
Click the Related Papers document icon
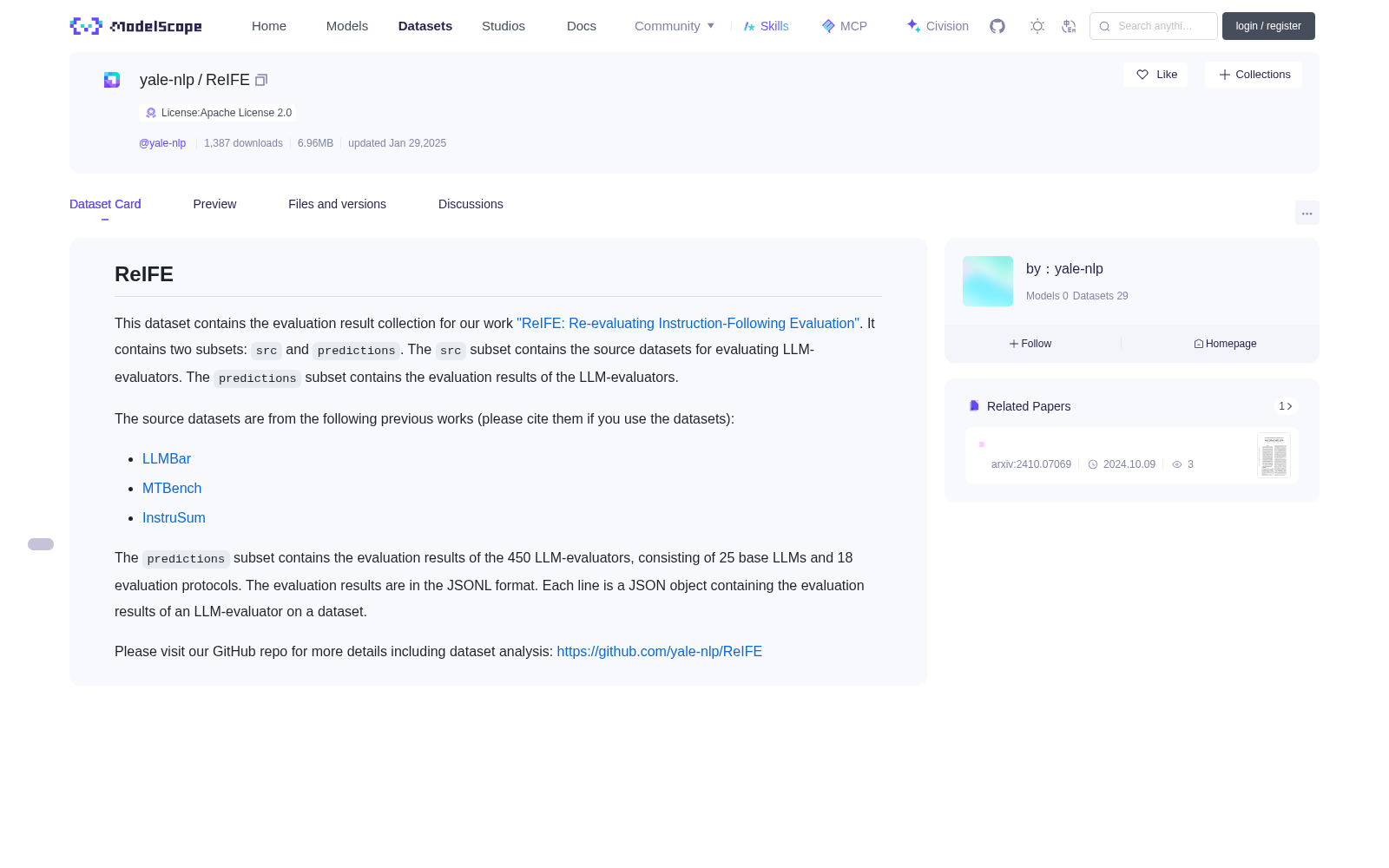tap(974, 406)
